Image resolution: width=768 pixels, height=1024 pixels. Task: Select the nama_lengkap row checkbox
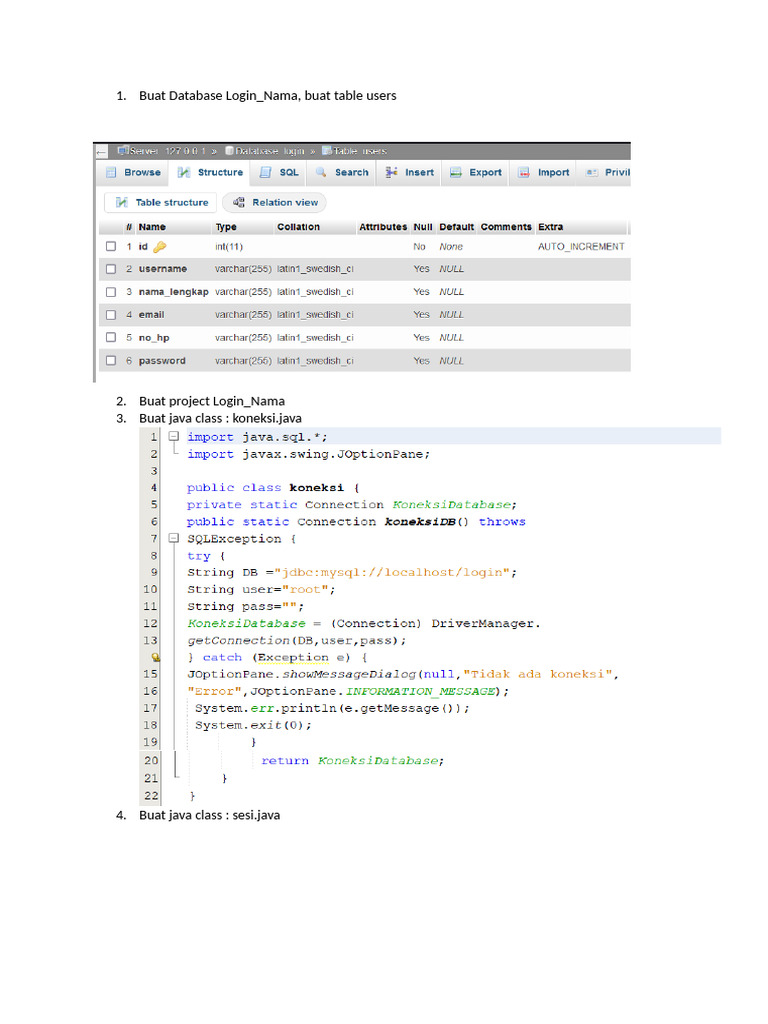coord(111,292)
